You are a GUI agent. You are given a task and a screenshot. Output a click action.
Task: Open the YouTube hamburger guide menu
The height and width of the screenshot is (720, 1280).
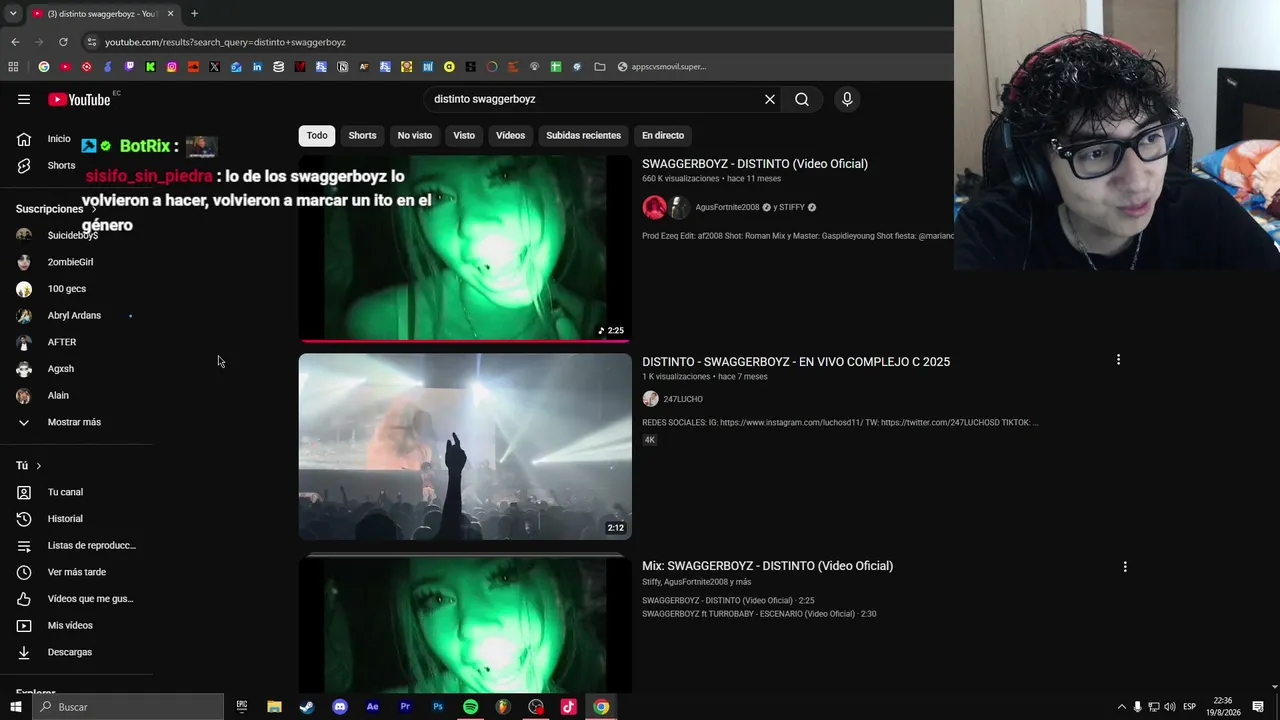(x=24, y=99)
